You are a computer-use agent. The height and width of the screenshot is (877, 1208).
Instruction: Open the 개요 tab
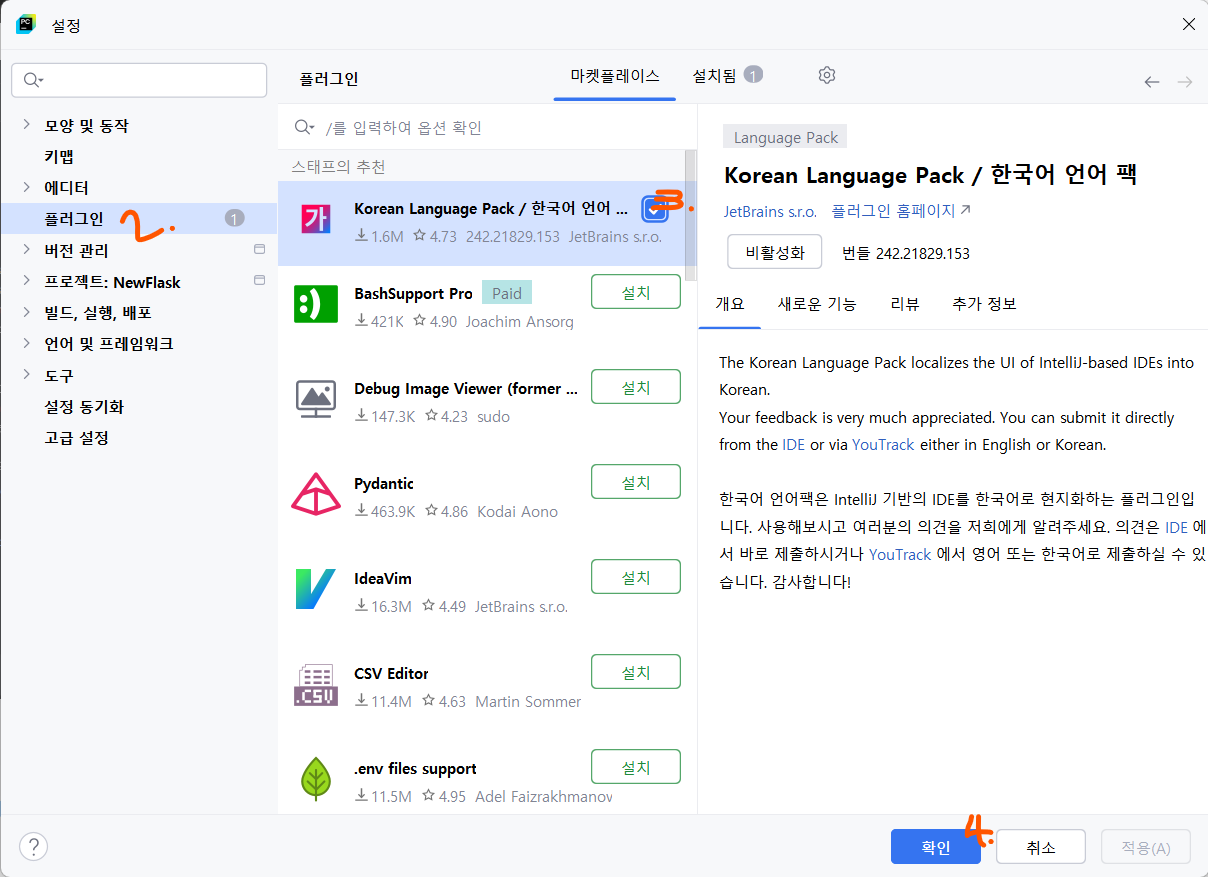730,304
